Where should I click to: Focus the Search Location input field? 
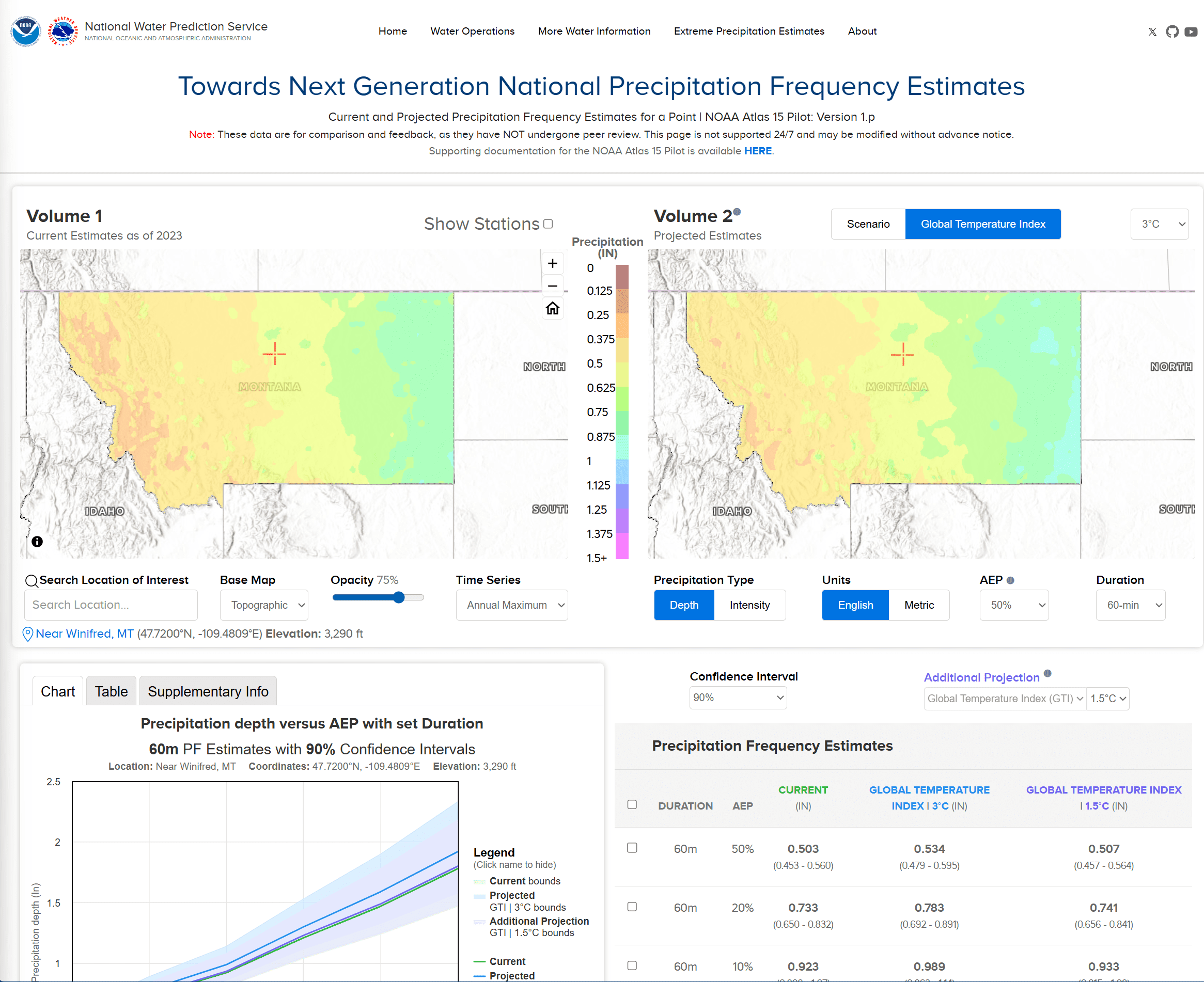tap(111, 605)
